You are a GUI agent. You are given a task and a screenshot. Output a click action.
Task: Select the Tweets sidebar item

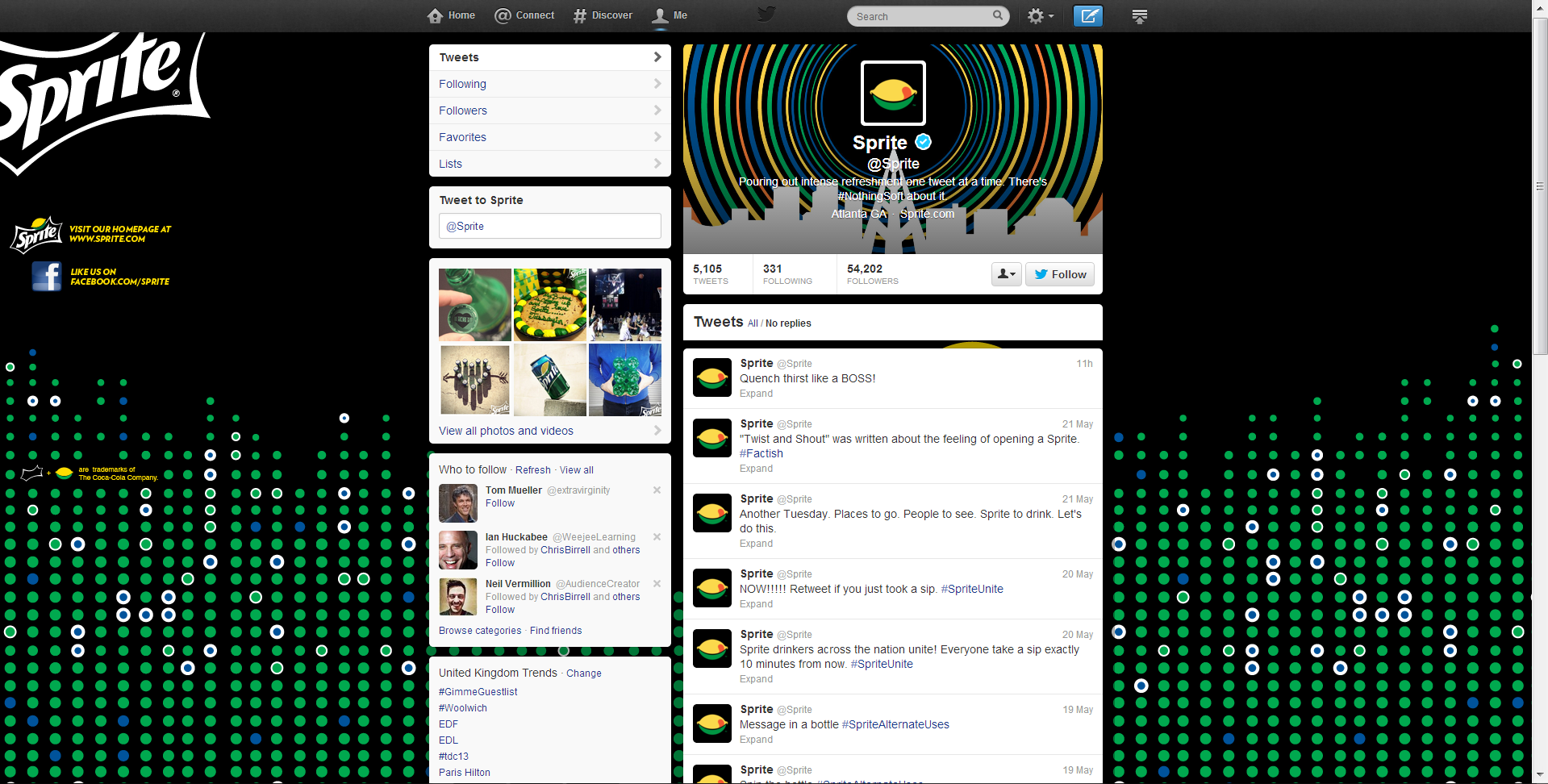550,57
